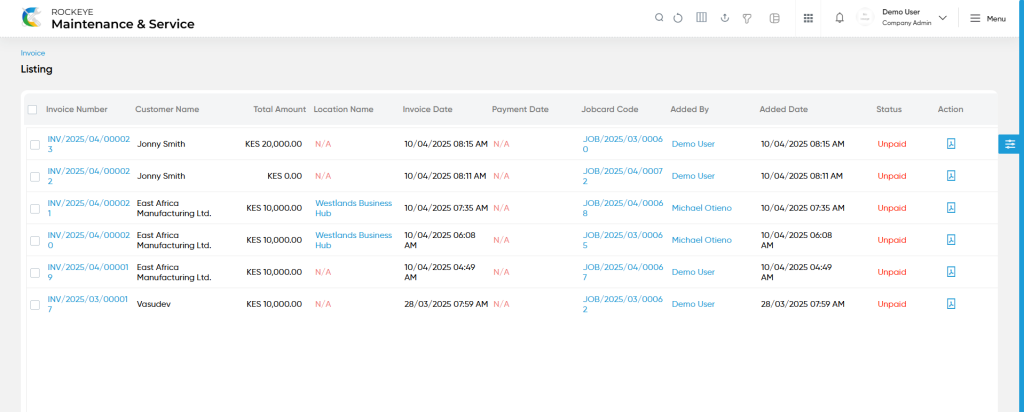Image resolution: width=1024 pixels, height=412 pixels.
Task: Check the box for invoice INV/2025/04/000021
Action: 35,208
